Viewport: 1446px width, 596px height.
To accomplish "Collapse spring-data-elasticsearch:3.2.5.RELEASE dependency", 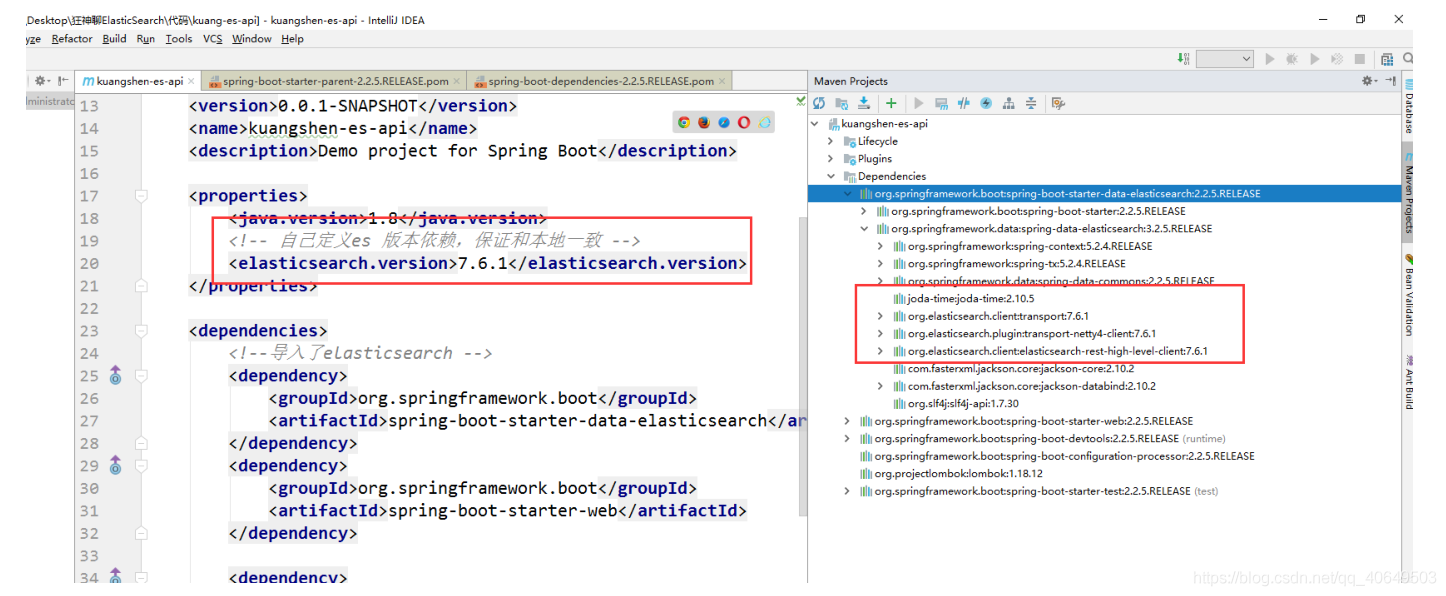I will coord(864,229).
